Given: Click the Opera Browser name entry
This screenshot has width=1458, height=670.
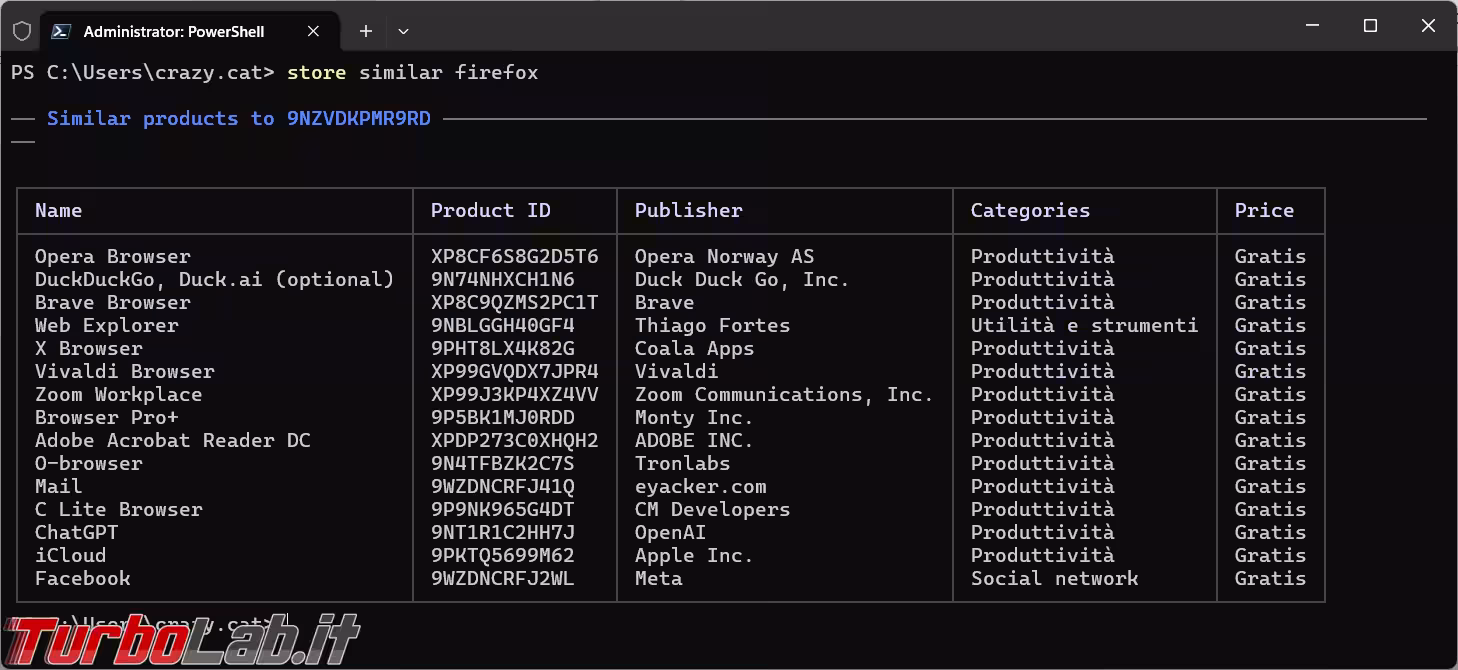Looking at the screenshot, I should [112, 256].
